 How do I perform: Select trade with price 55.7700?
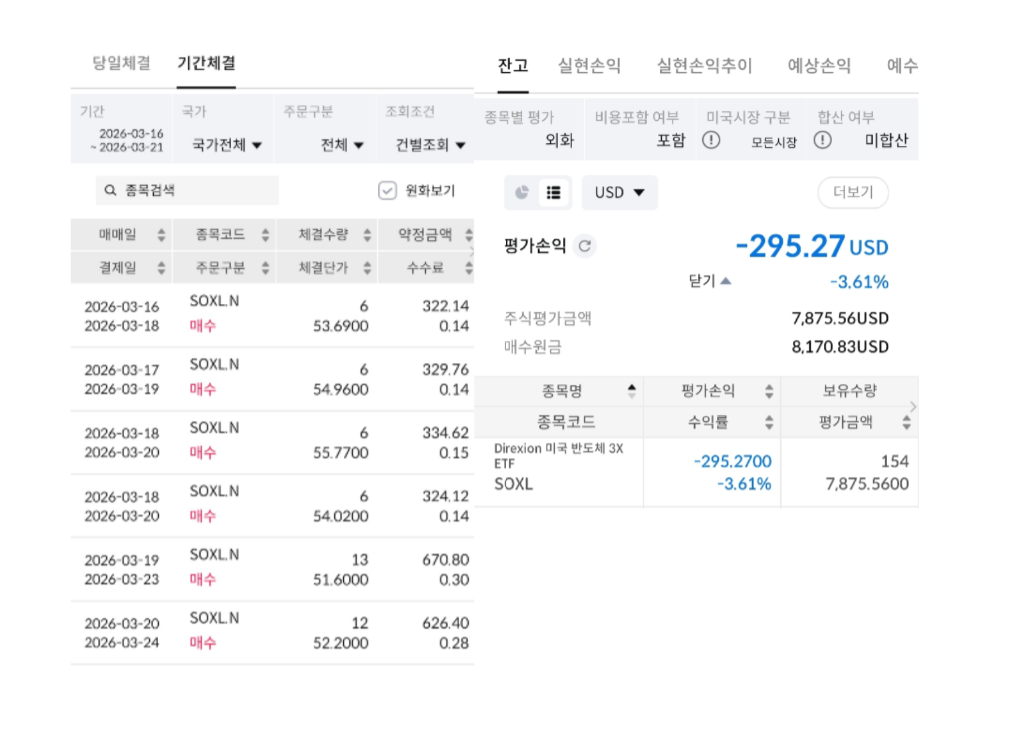pos(272,443)
